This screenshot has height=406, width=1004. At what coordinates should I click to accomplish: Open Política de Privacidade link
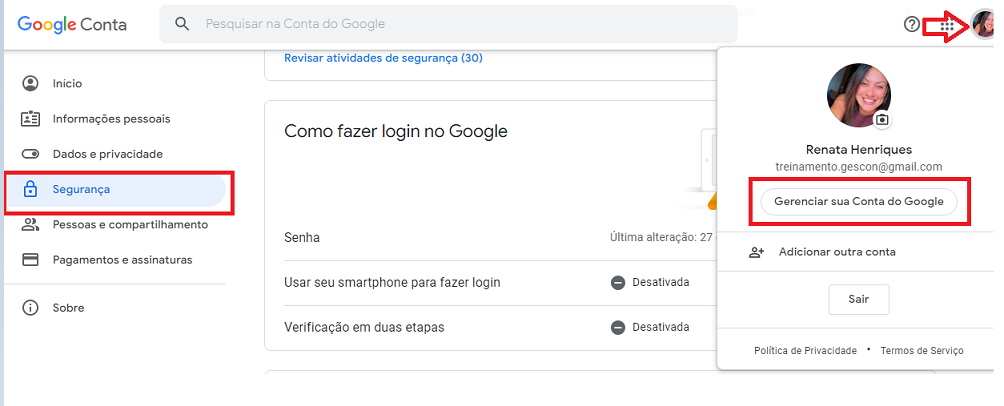[806, 350]
